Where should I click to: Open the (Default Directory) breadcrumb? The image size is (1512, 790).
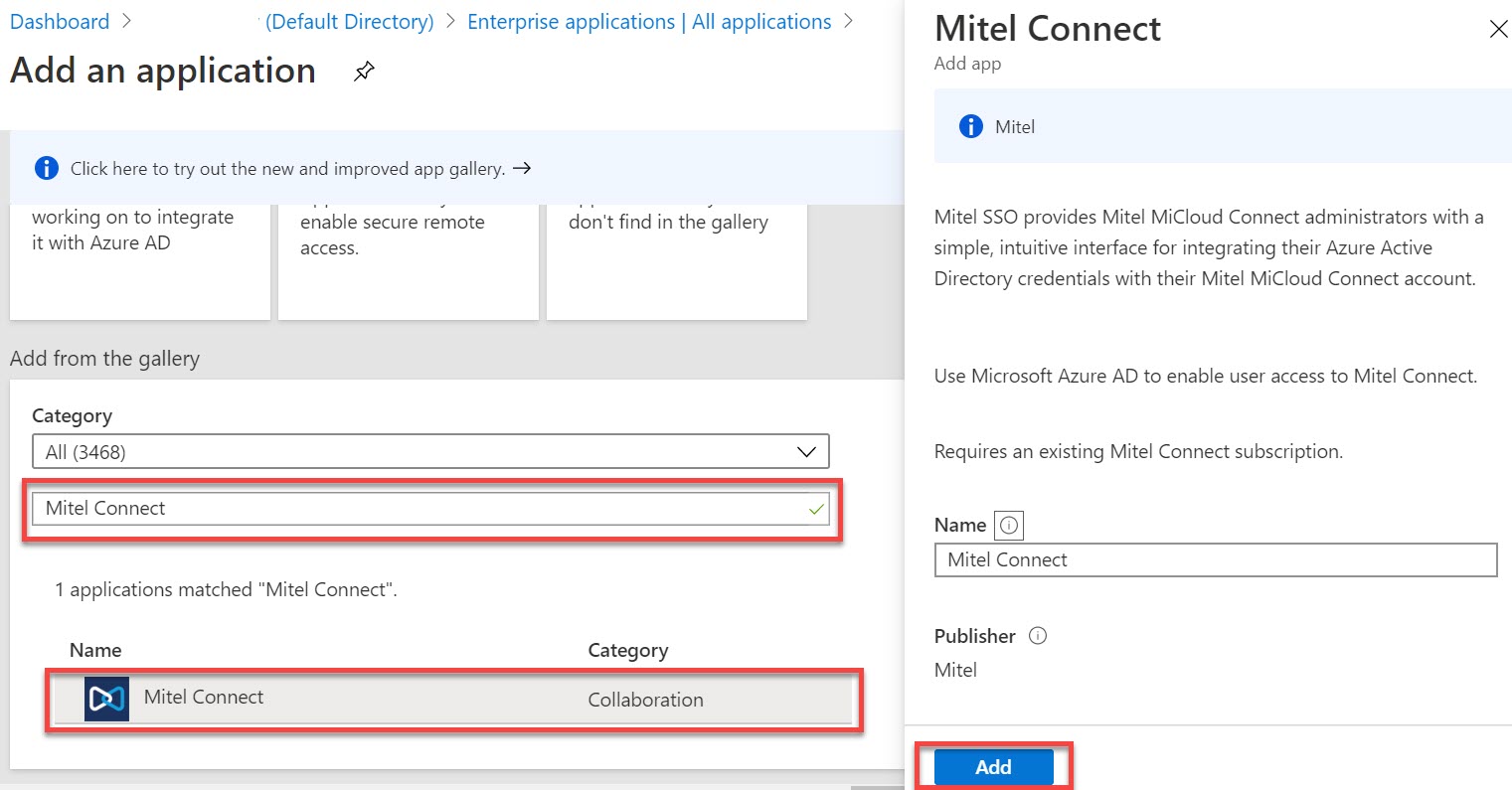tap(349, 22)
